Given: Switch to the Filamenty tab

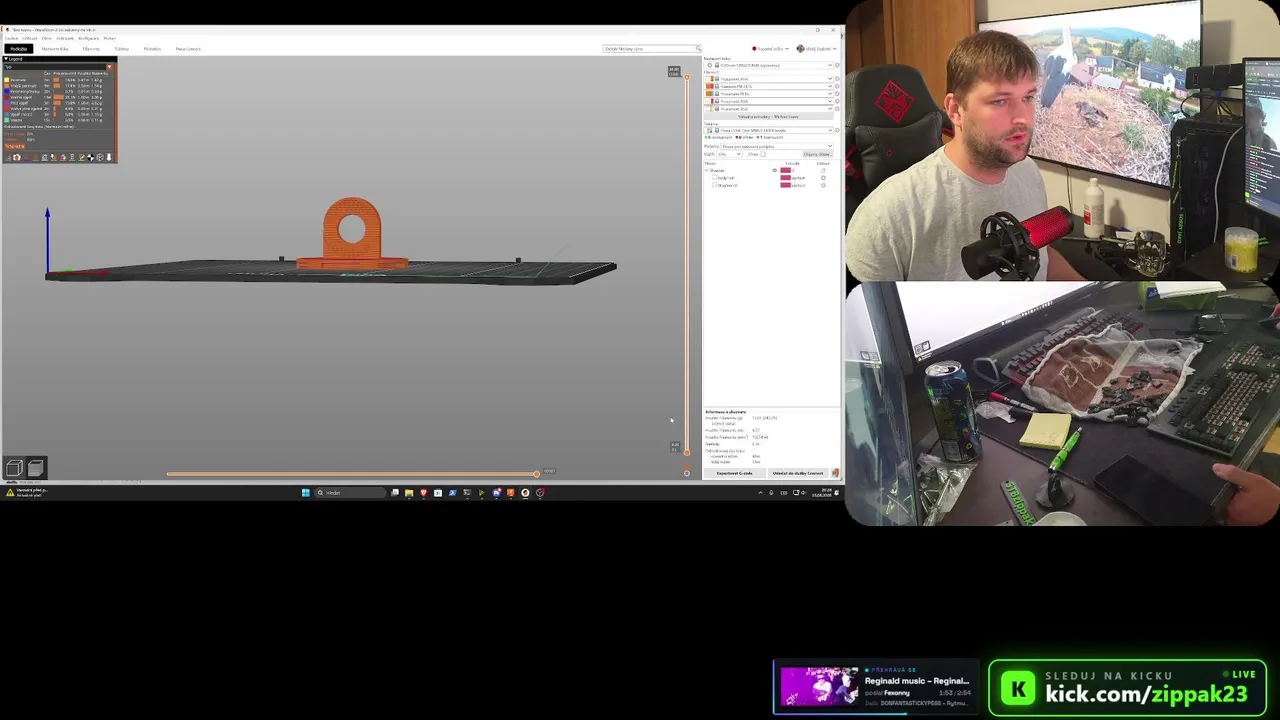Looking at the screenshot, I should [x=91, y=48].
